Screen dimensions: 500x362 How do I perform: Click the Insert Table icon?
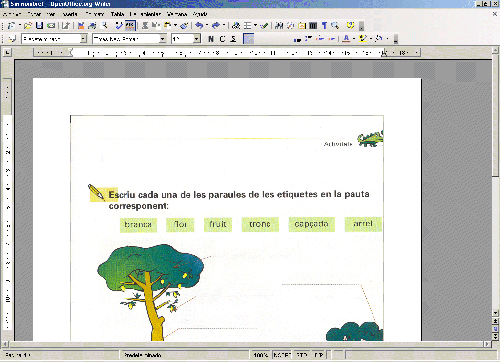point(247,25)
